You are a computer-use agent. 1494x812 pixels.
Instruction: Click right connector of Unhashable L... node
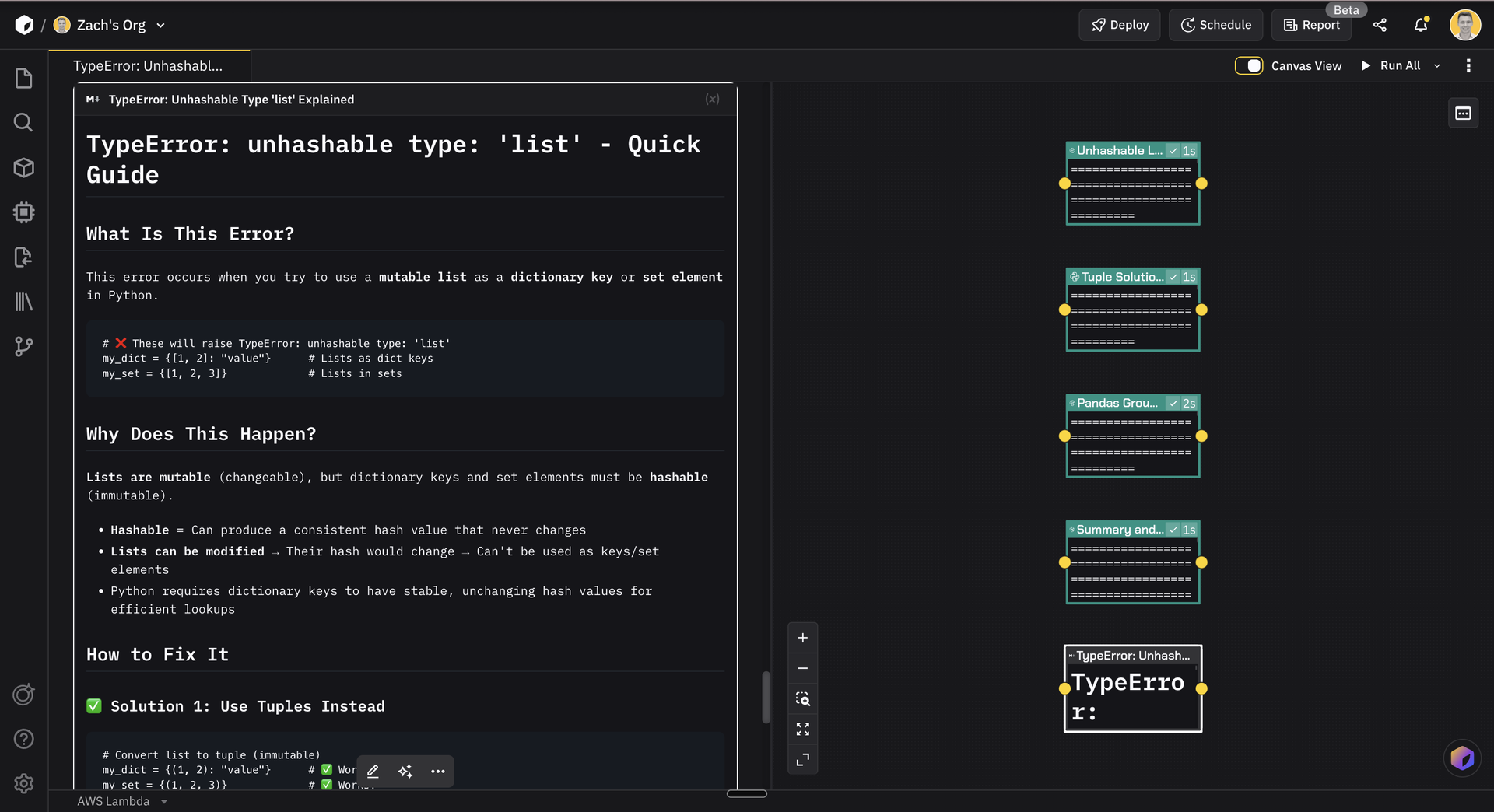(x=1201, y=184)
